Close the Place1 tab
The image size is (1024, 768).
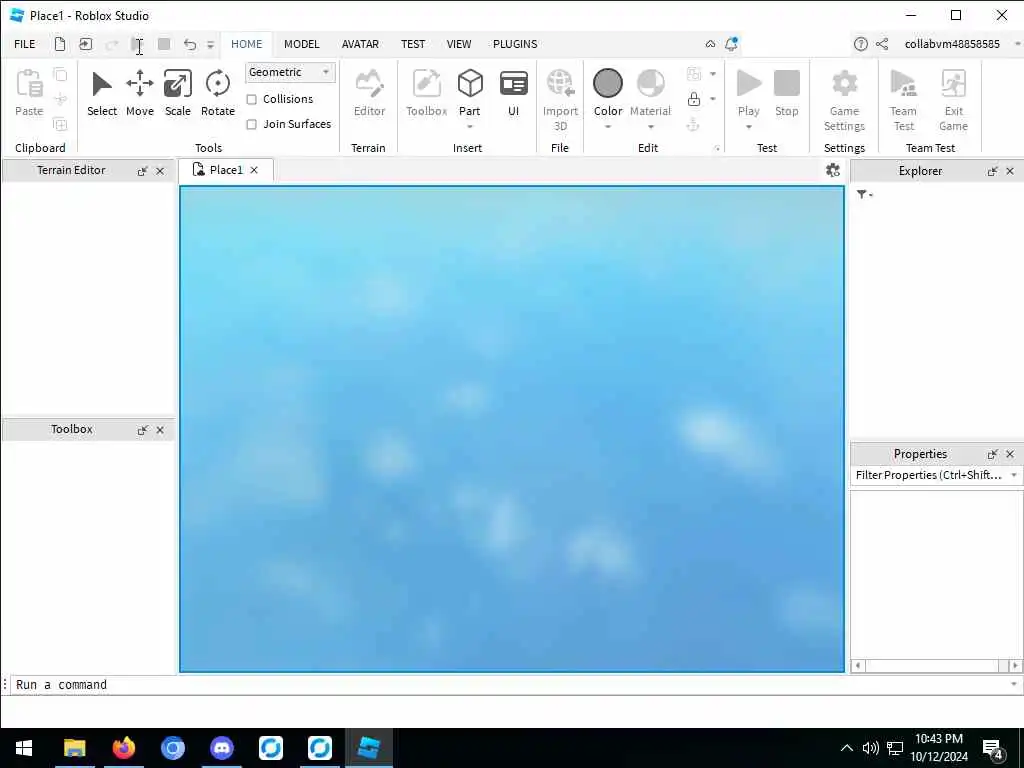(254, 170)
